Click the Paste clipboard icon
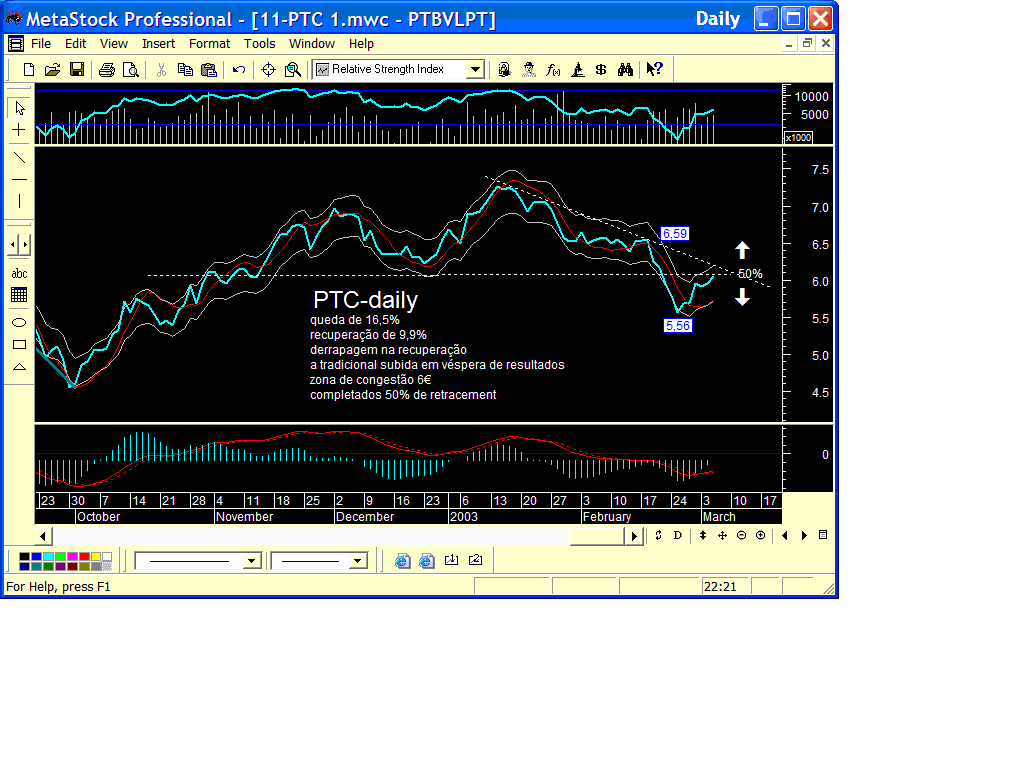This screenshot has width=1024, height=768. (209, 69)
